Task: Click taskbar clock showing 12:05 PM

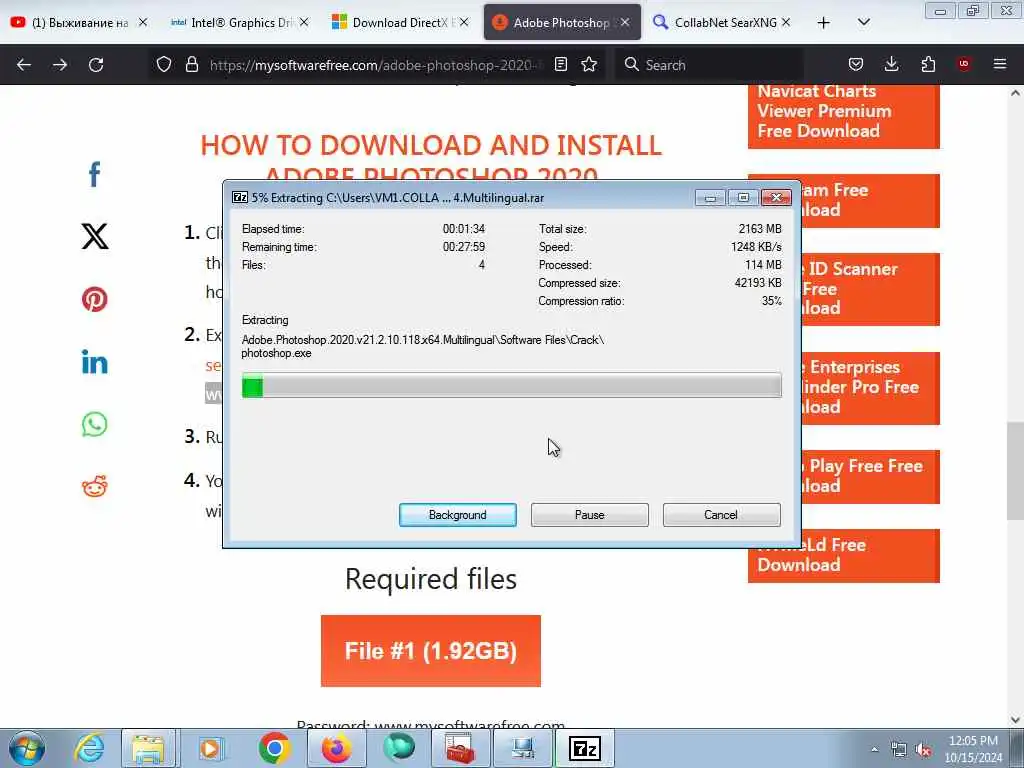Action: tap(973, 748)
